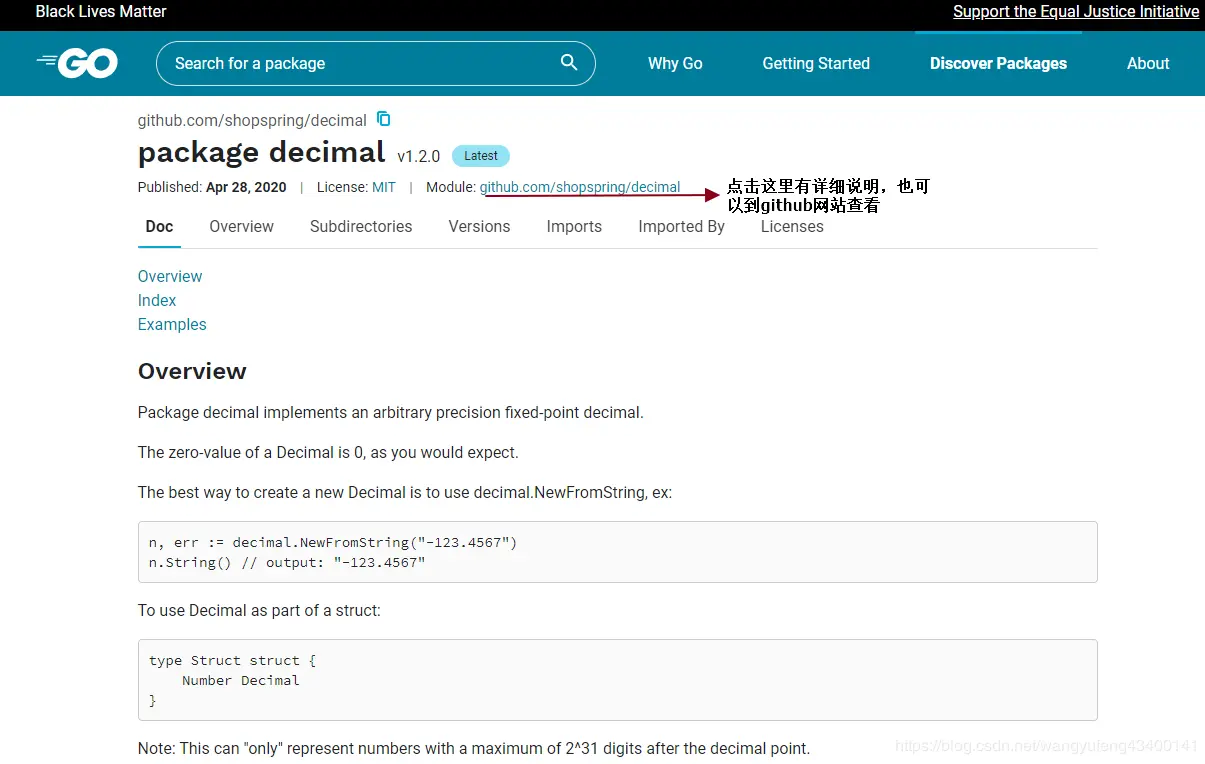The height and width of the screenshot is (764, 1205).
Task: Click the Black Lives Matter banner text
Action: coord(101,12)
